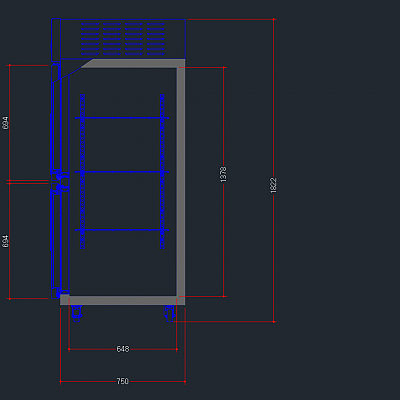400x400 pixels.
Task: Click the gray rear wall insulation panel
Action: tap(181, 182)
